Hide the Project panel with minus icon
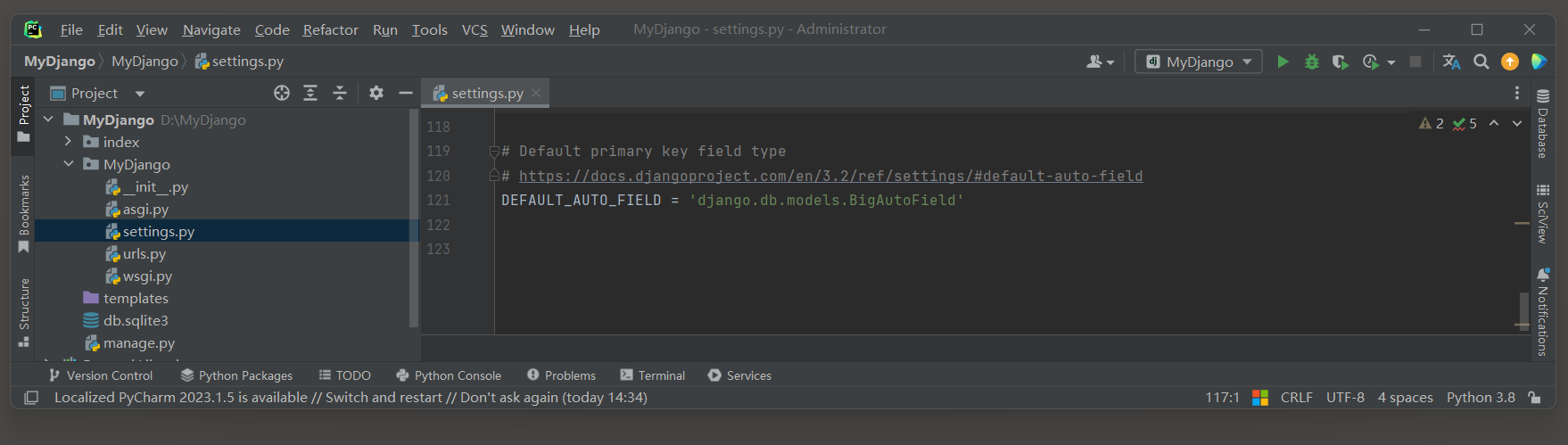Viewport: 1568px width, 445px height. coord(406,93)
